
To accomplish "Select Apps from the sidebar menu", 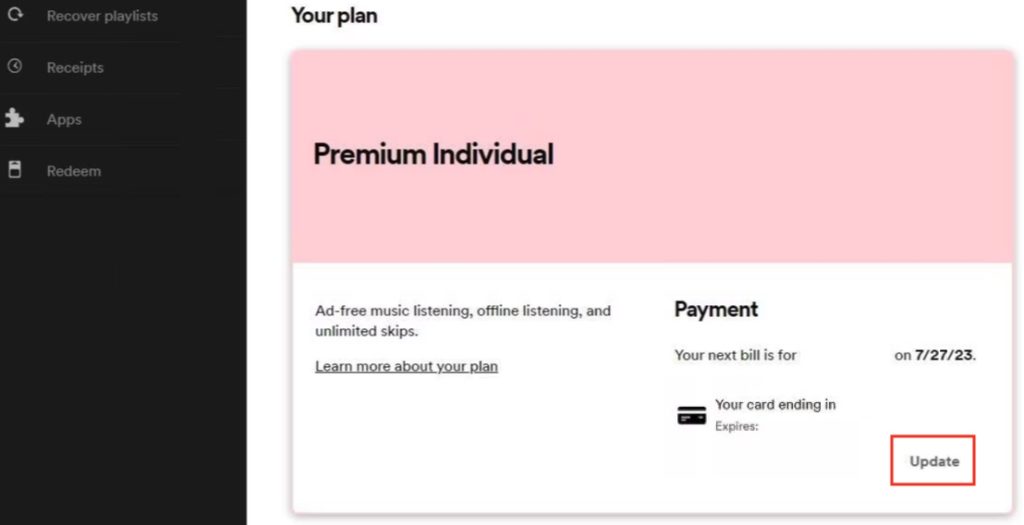I will pyautogui.click(x=64, y=120).
